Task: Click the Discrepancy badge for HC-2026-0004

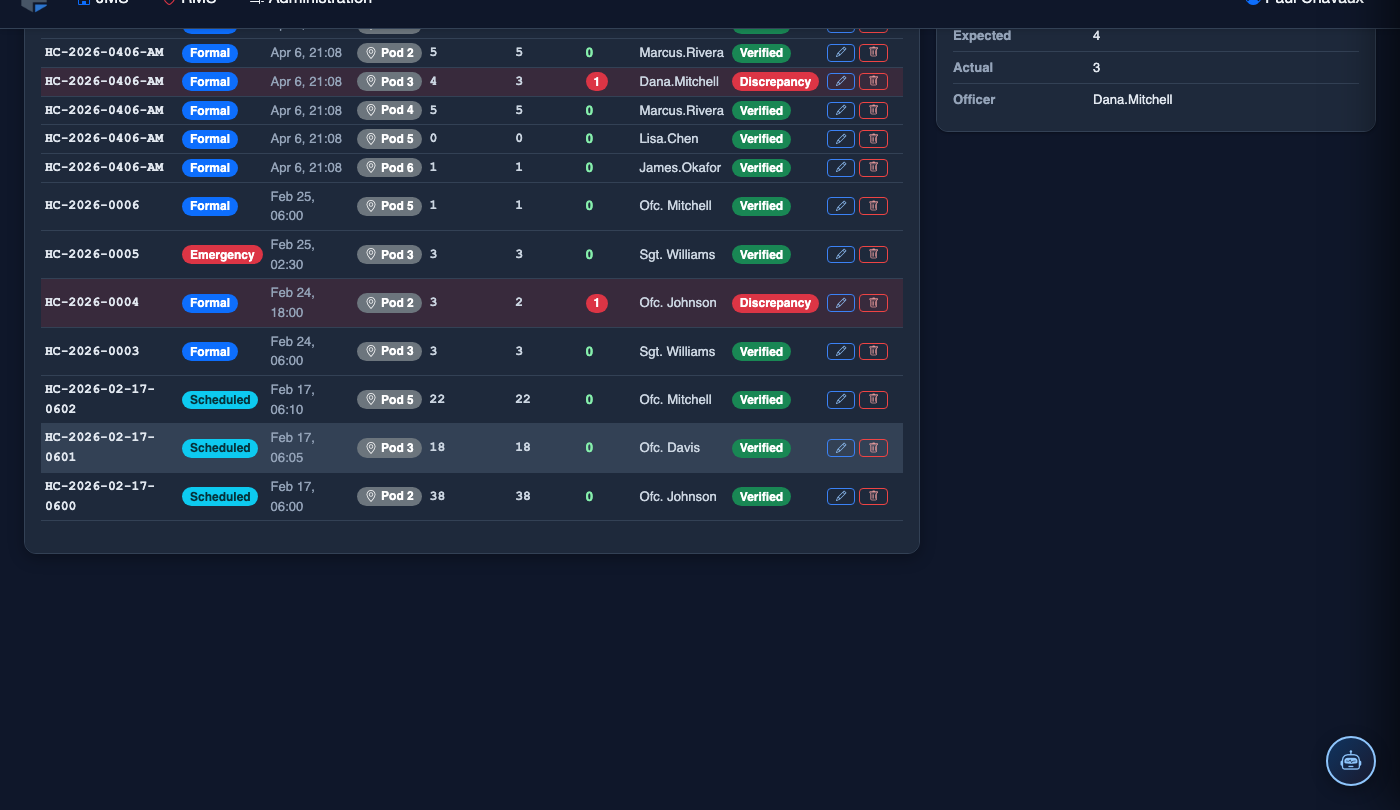Action: coord(775,303)
